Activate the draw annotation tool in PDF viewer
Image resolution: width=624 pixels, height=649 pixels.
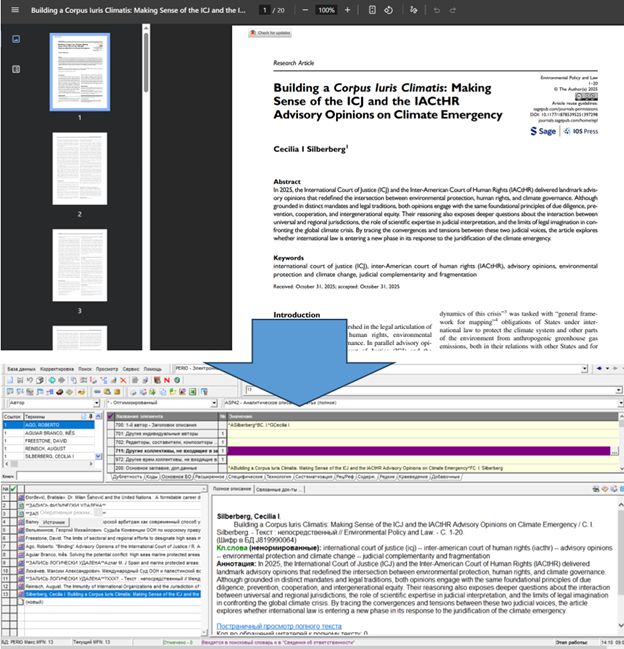[413, 10]
